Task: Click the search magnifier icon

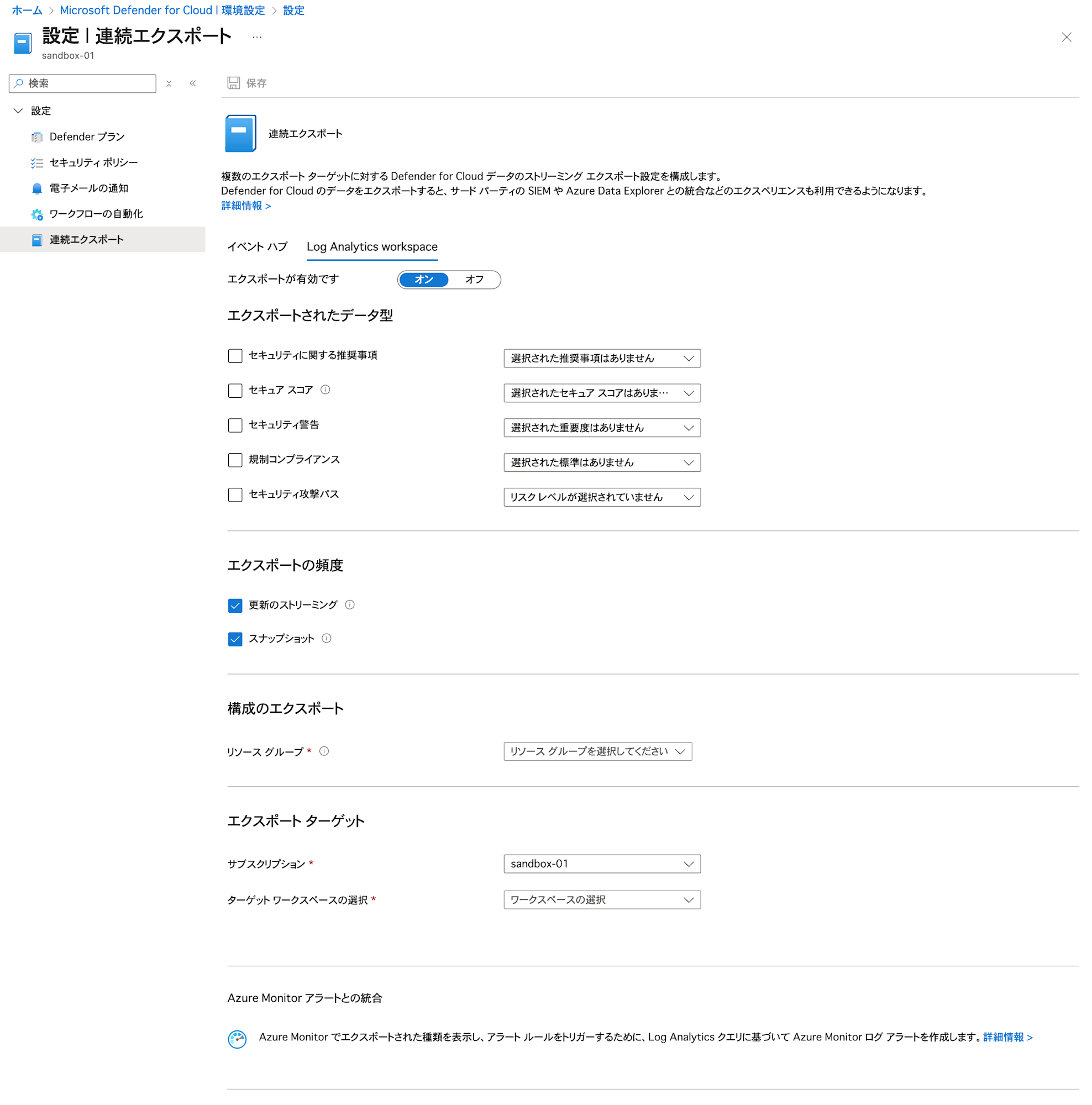Action: pos(19,83)
